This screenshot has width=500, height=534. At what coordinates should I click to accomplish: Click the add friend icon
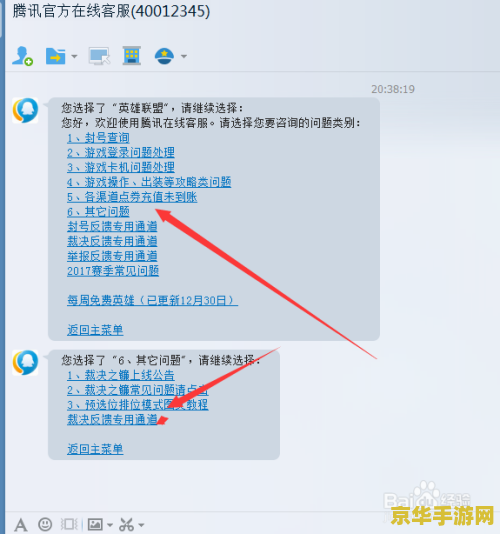(x=22, y=56)
